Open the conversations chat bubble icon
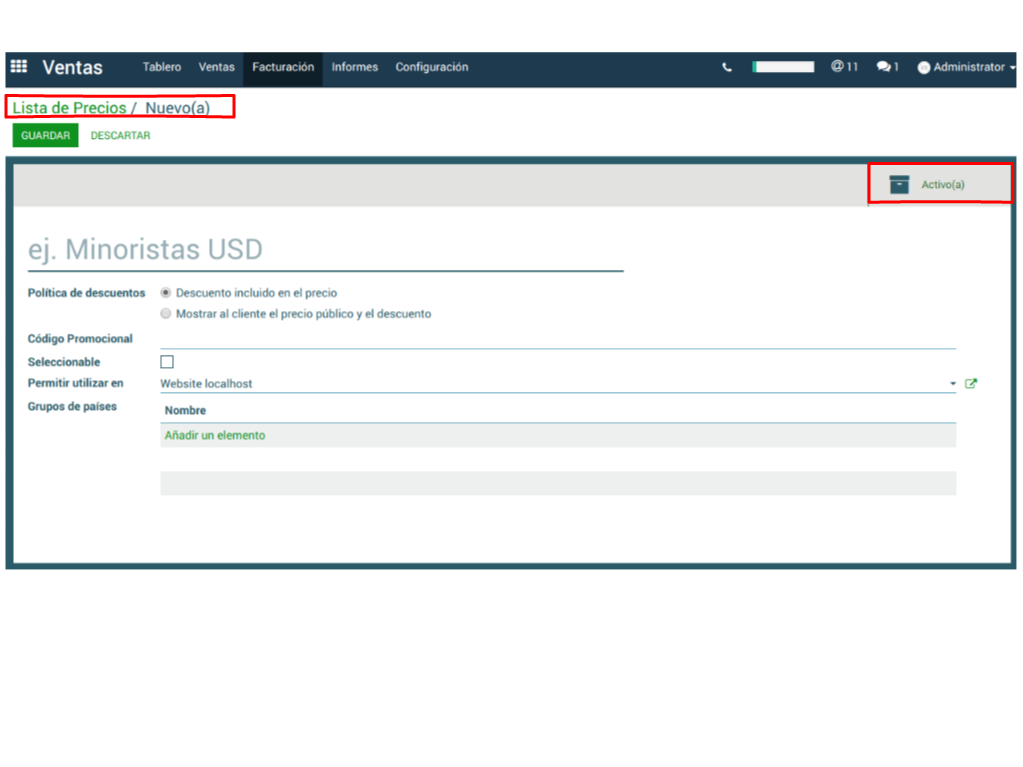The image size is (1023, 767). point(883,67)
